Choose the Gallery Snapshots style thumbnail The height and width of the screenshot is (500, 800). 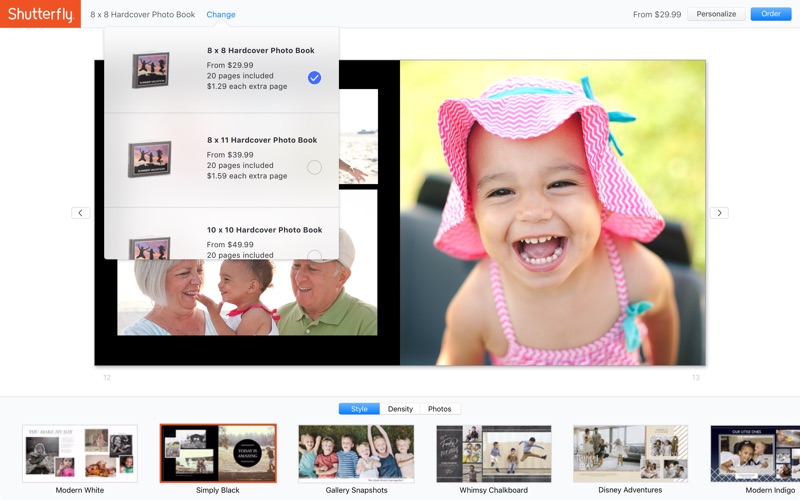click(x=356, y=453)
